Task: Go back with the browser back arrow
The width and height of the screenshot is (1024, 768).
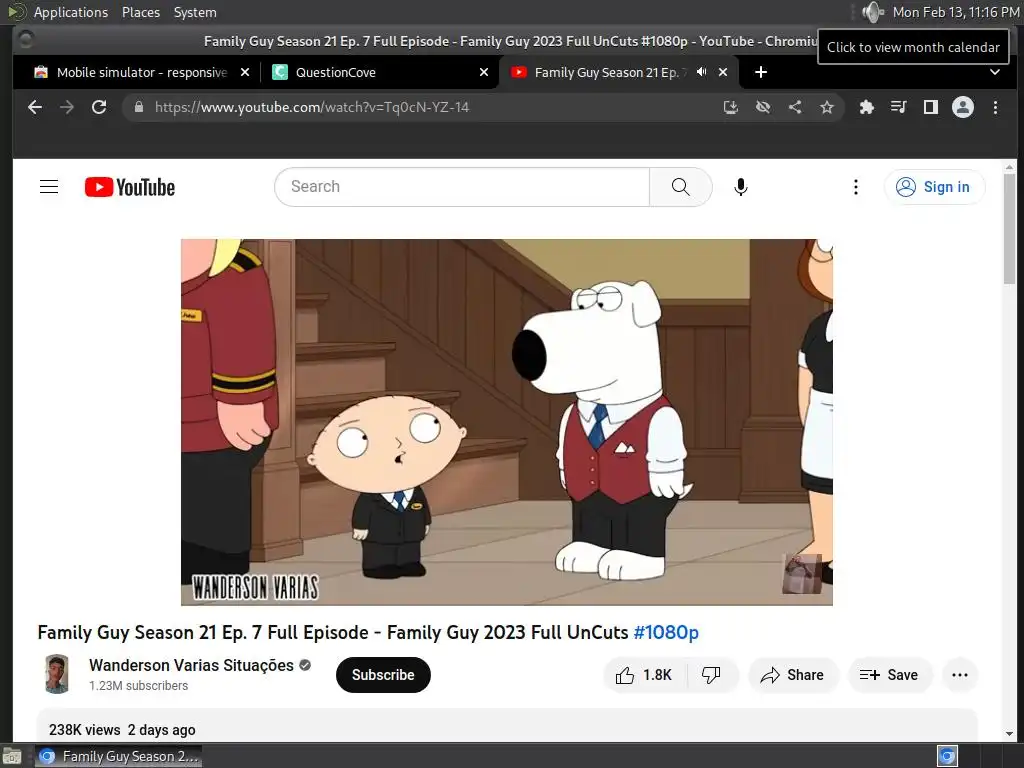Action: click(35, 107)
